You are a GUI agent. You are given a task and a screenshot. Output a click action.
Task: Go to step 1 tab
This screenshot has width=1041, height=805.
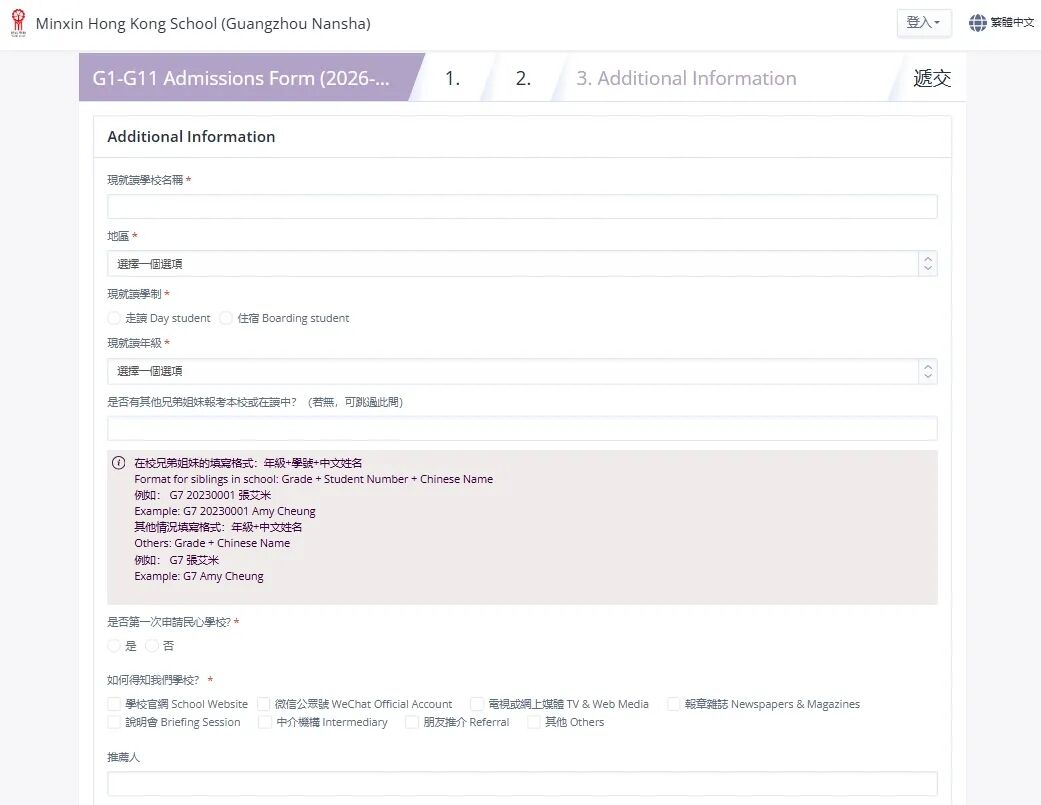(x=452, y=78)
